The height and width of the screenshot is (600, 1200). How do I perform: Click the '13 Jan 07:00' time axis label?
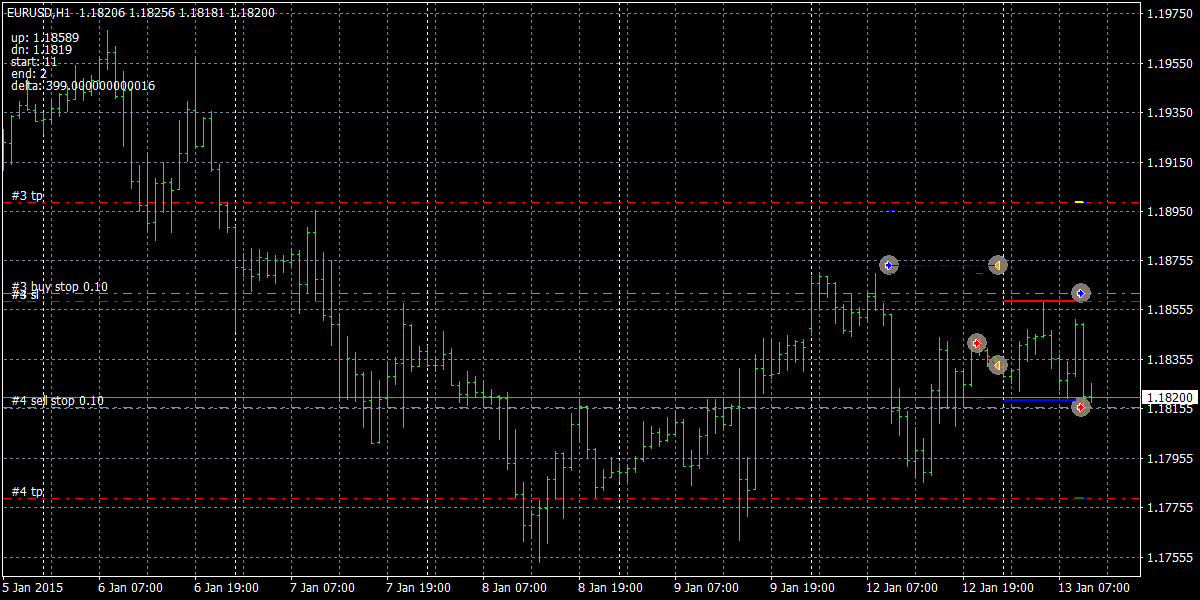[1094, 588]
